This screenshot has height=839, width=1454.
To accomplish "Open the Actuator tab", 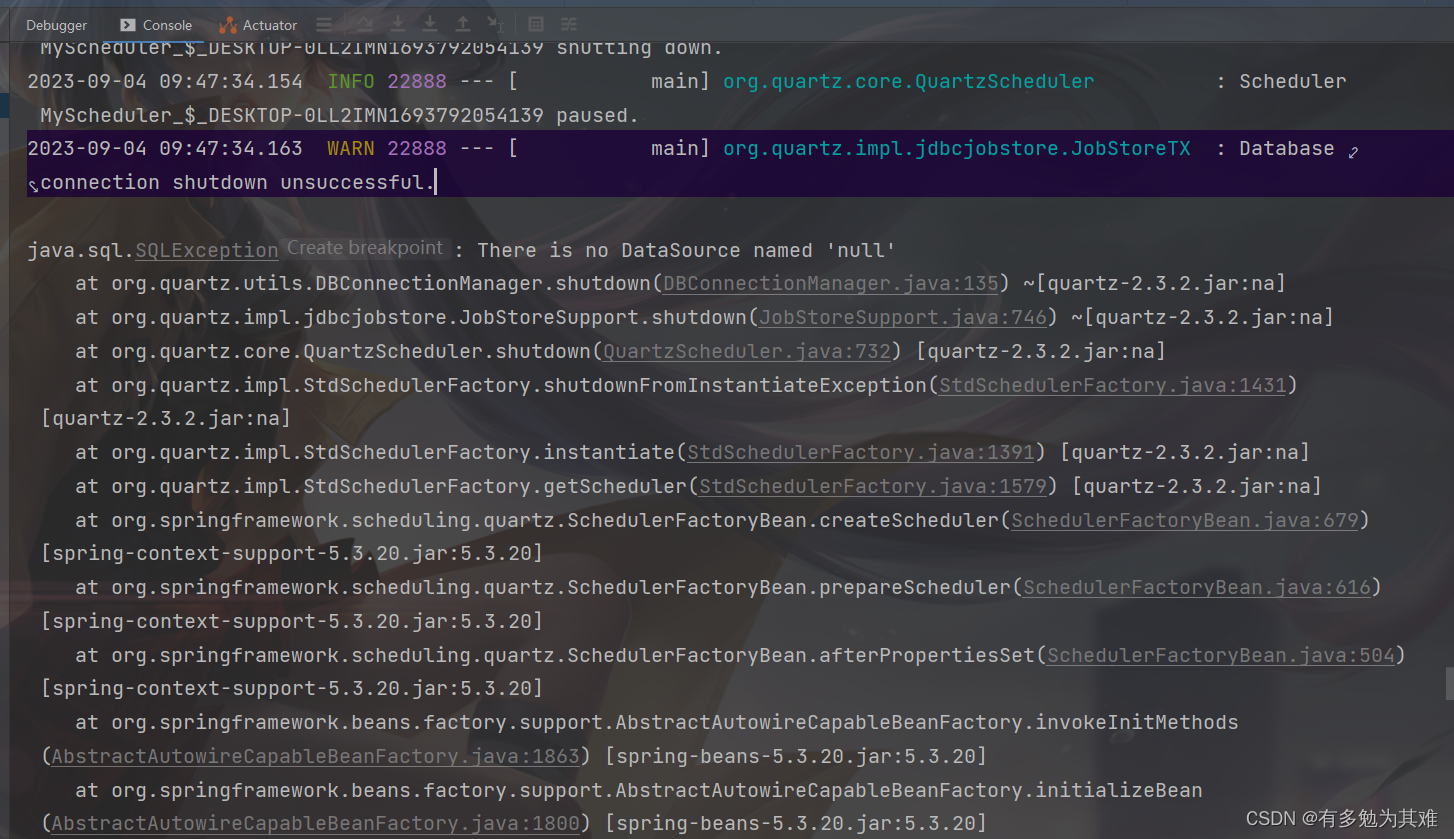I will 268,24.
